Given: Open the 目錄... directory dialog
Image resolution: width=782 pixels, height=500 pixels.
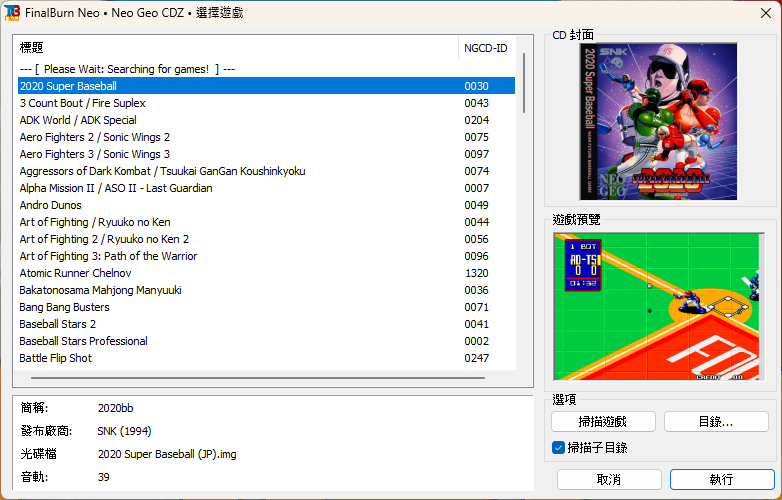Looking at the screenshot, I should pos(716,422).
